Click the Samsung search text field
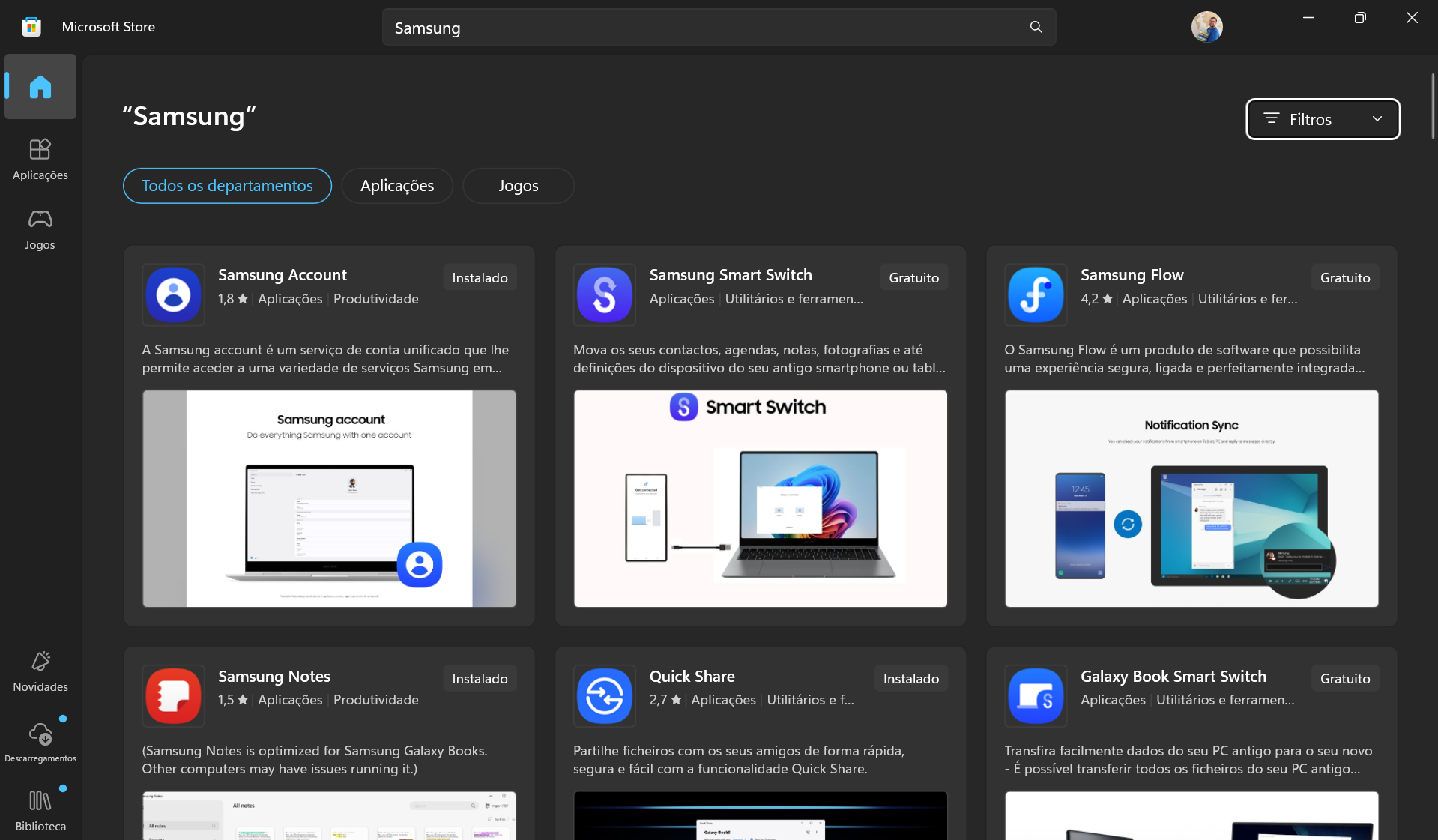 click(x=704, y=28)
